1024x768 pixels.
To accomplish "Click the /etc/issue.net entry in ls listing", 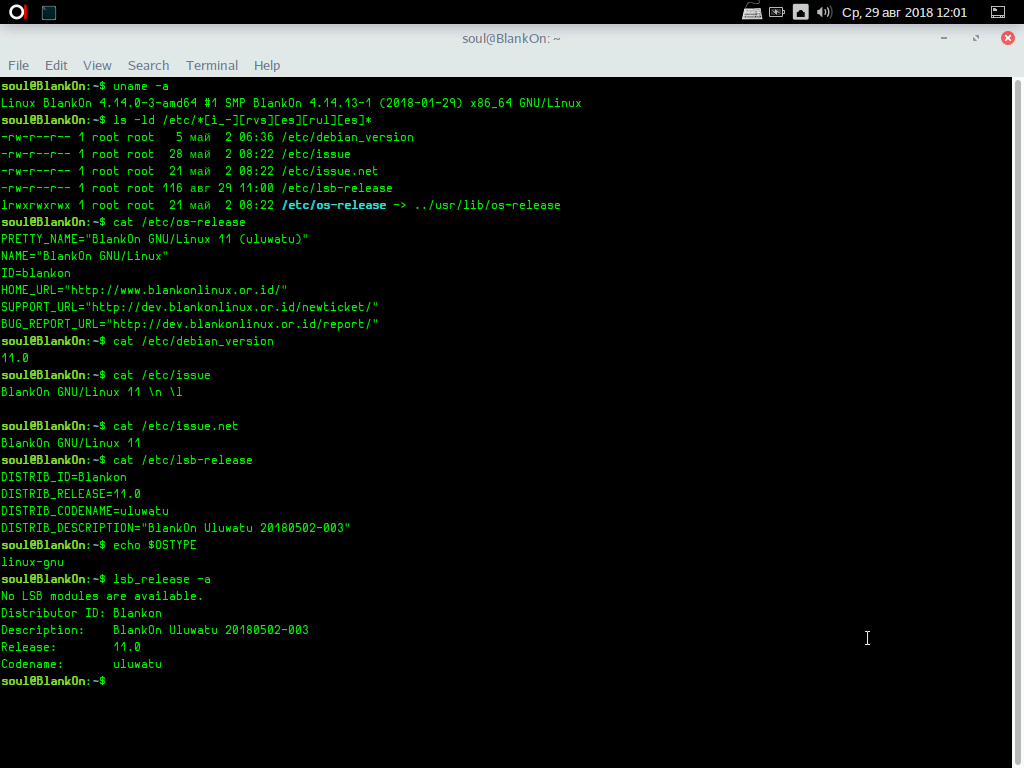I will (x=330, y=171).
